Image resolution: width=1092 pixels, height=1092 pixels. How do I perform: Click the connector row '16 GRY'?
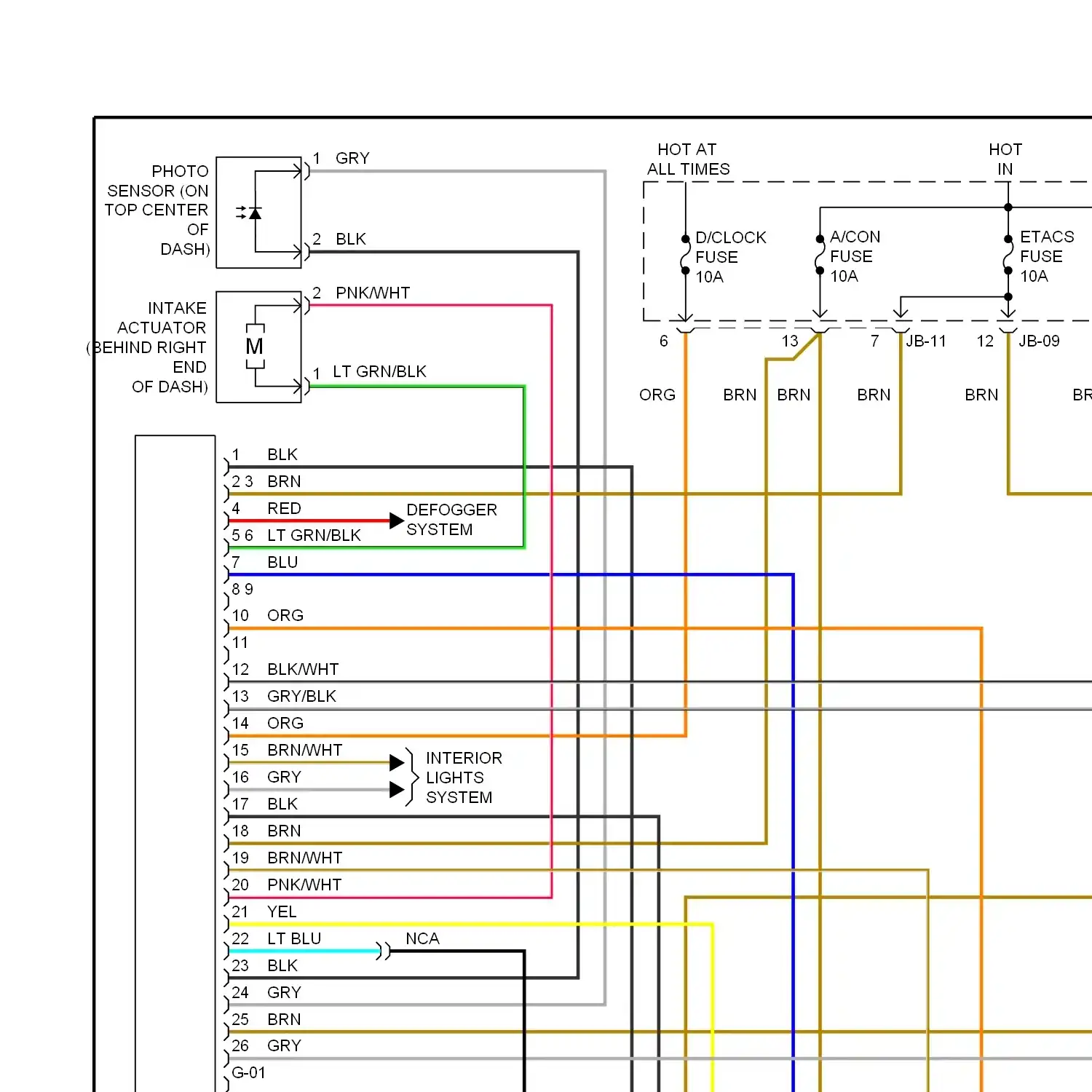(x=266, y=777)
